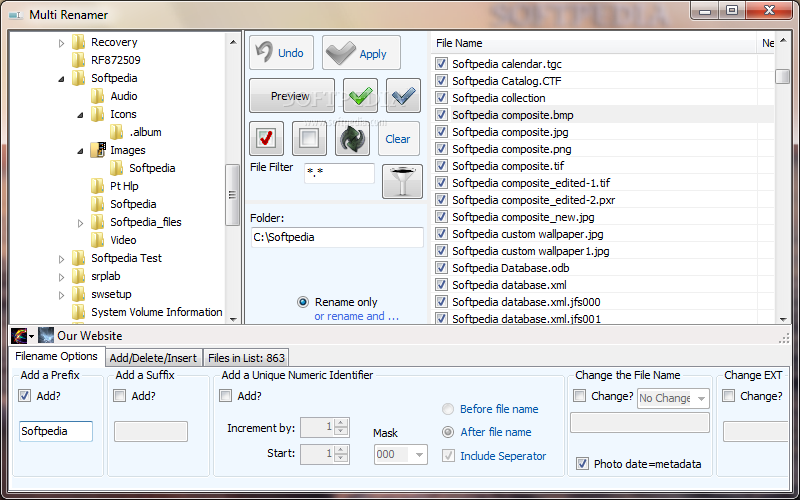This screenshot has width=800, height=500.
Task: Collapse the Images folder node
Action: [80, 151]
